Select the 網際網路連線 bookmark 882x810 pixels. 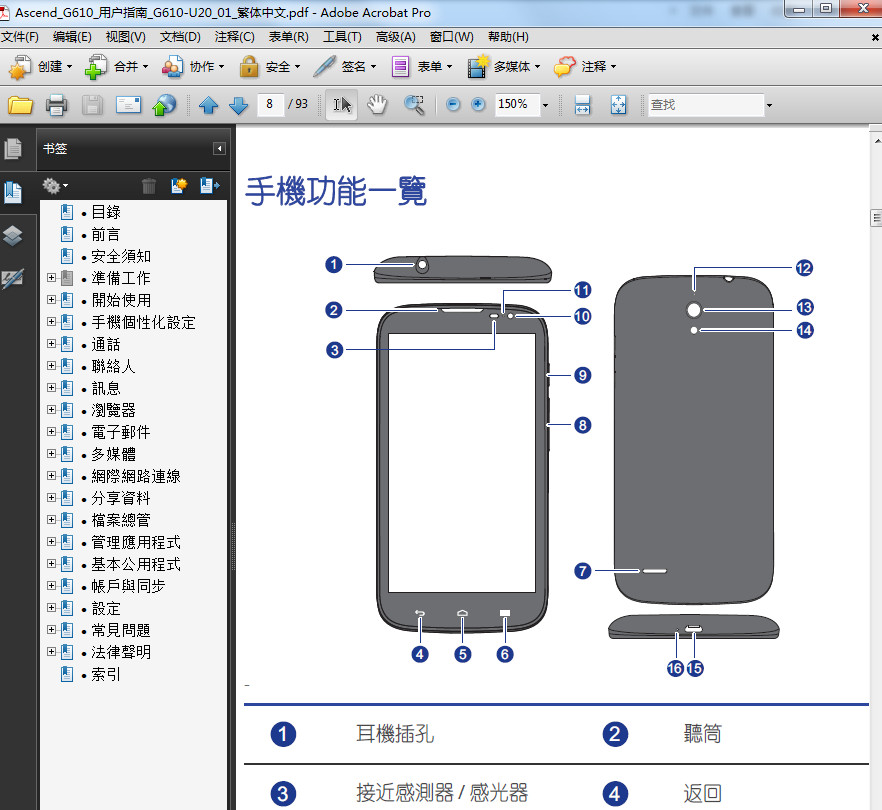tap(136, 476)
